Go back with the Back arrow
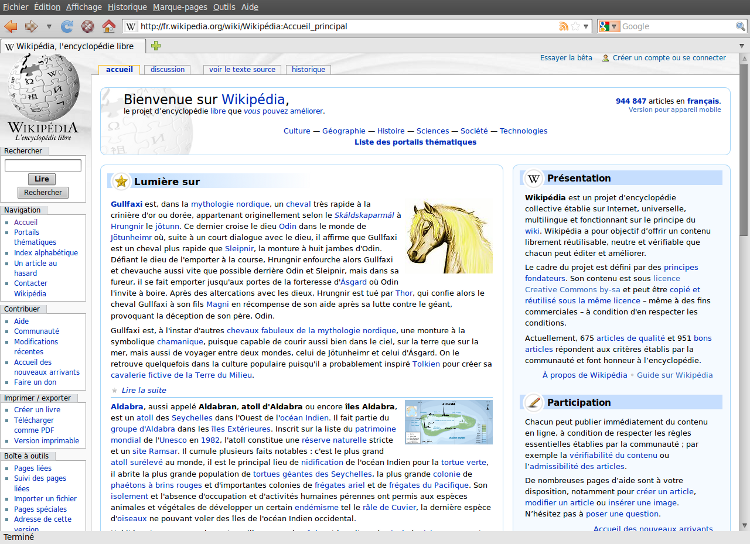 point(11,26)
